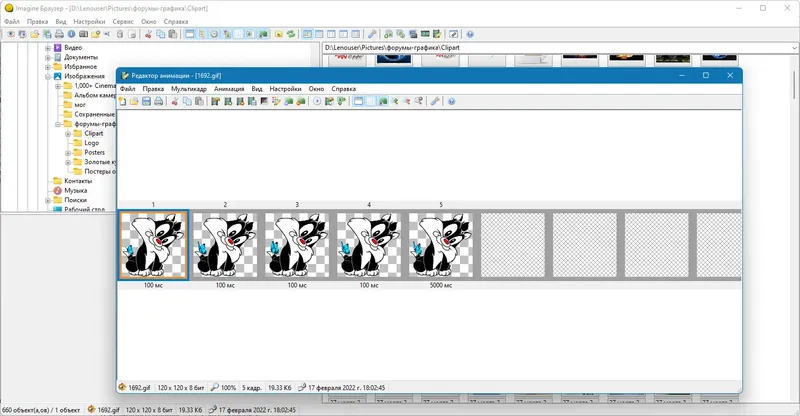Click the blue info icon in Imagine Browser toolbar
This screenshot has width=800, height=416.
coord(71,34)
